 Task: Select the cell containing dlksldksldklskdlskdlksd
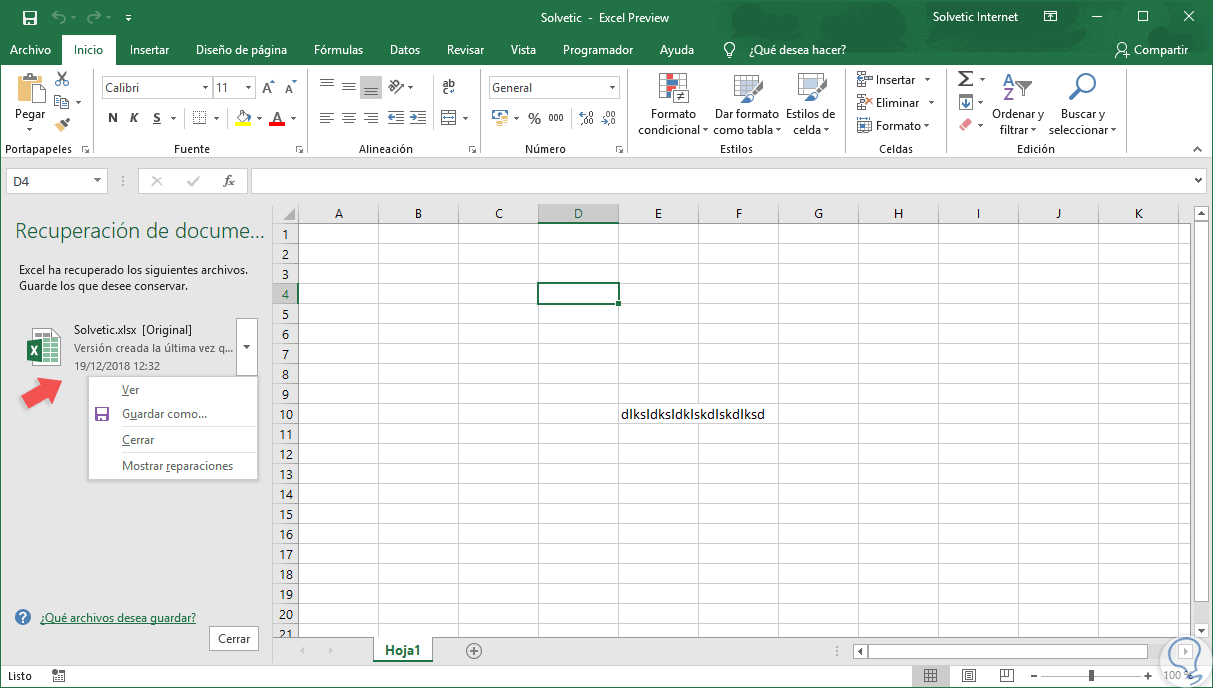658,414
